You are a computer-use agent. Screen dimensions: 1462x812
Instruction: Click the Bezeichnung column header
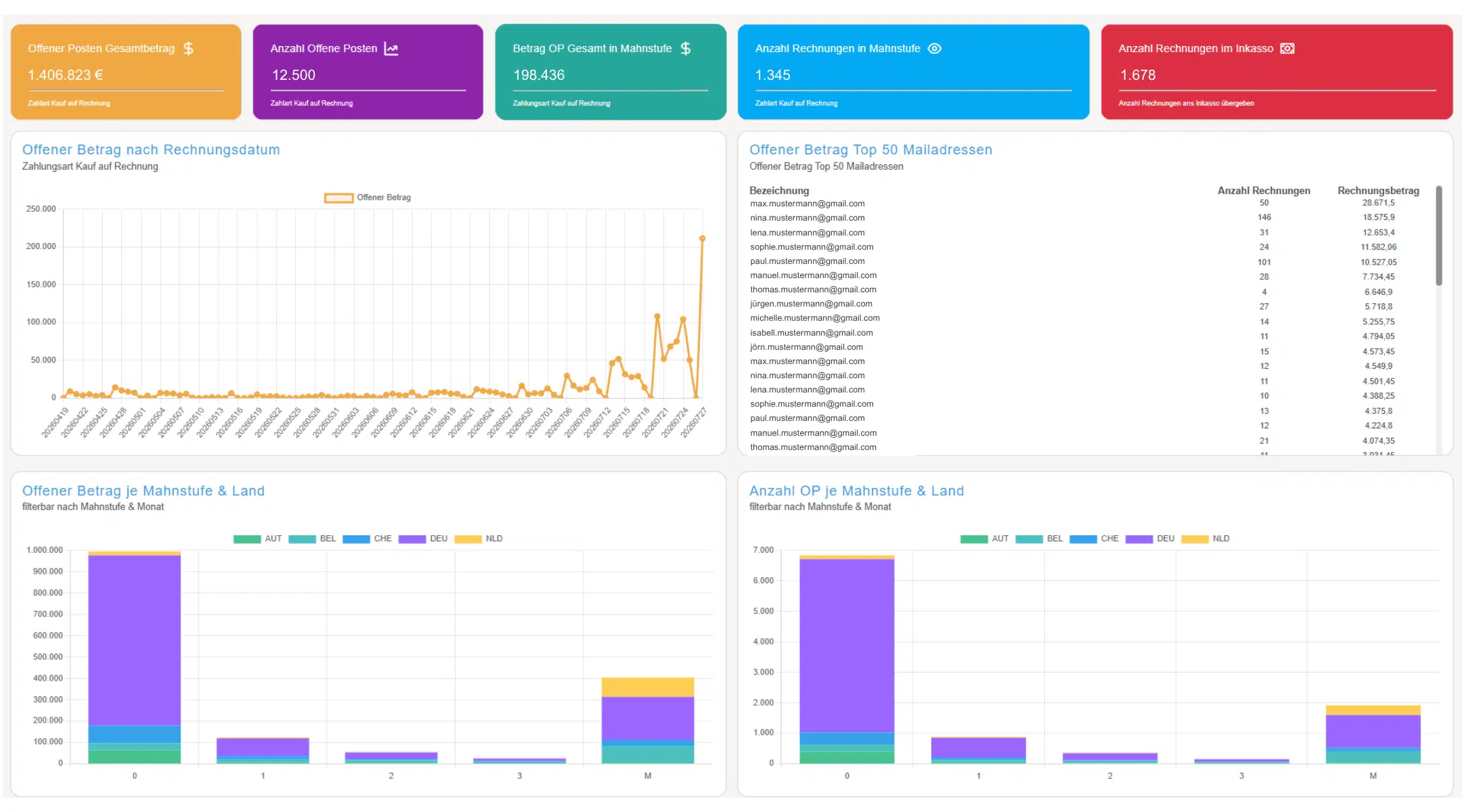[x=779, y=191]
